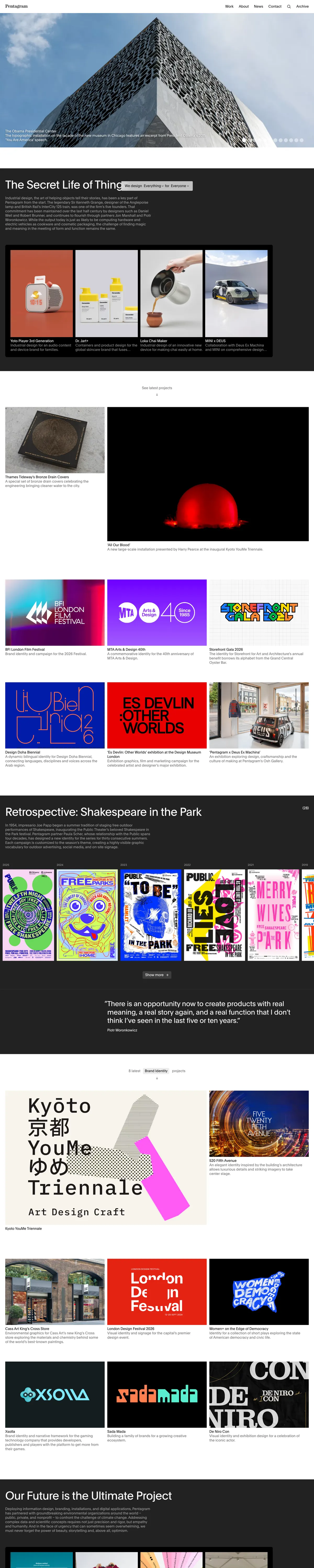Open the MINI x DEUS car image
Screen dimensions: 314x1568
click(237, 293)
